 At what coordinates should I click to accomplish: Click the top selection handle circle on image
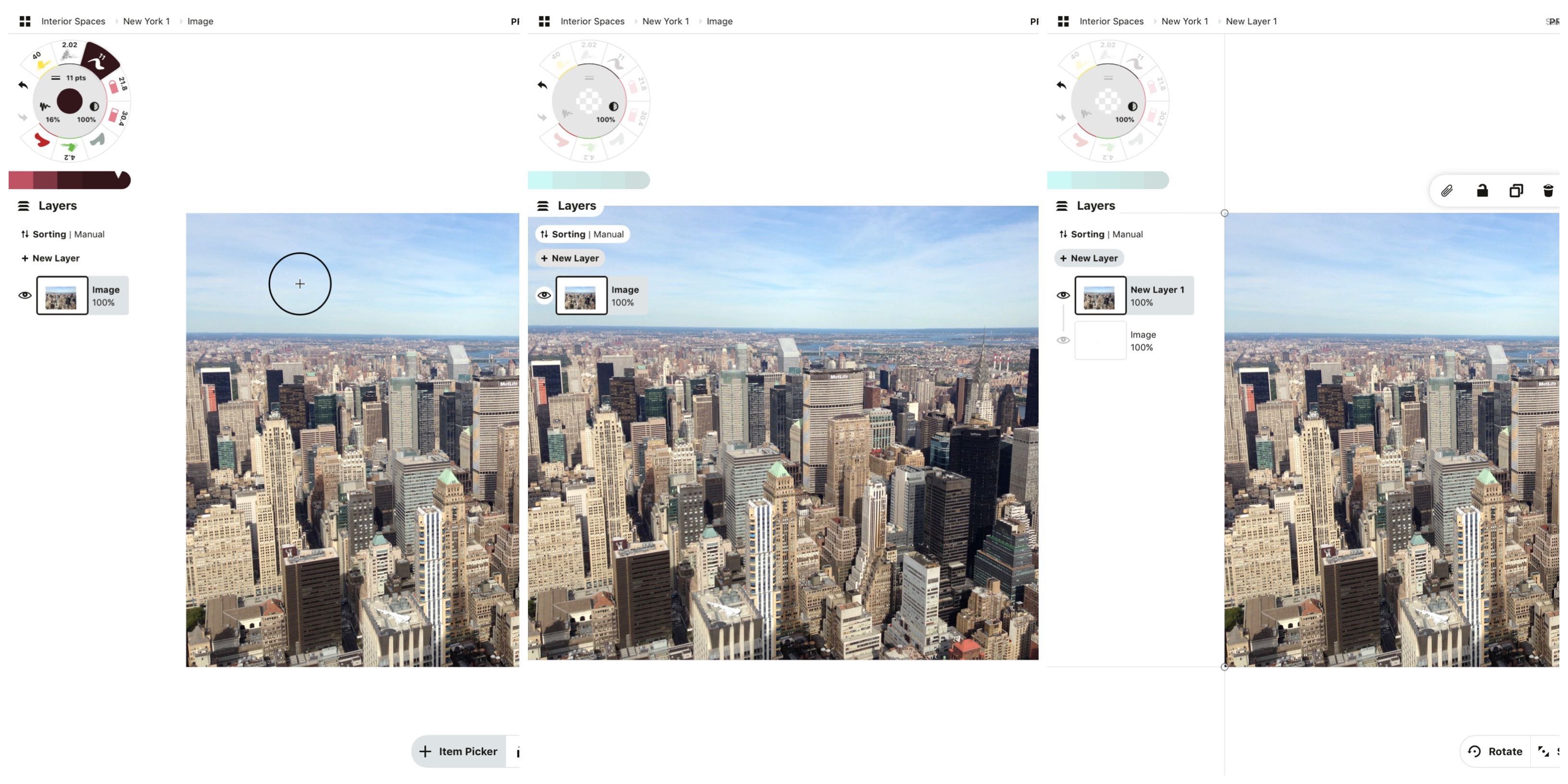(1225, 213)
